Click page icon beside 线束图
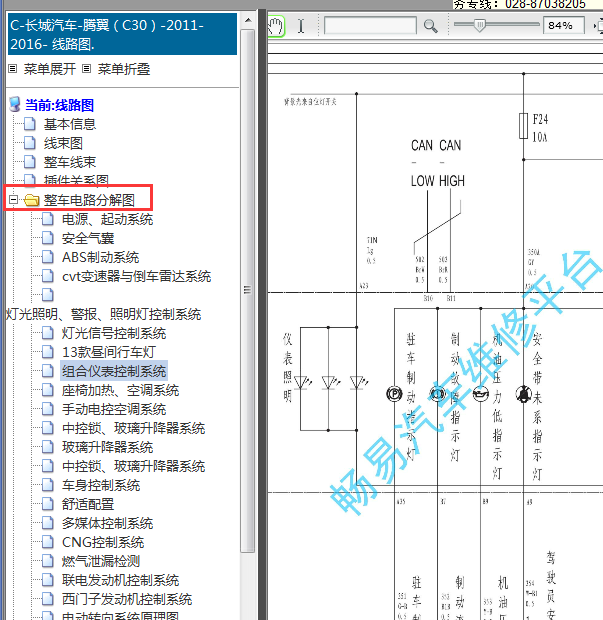The image size is (603, 620). [30, 143]
